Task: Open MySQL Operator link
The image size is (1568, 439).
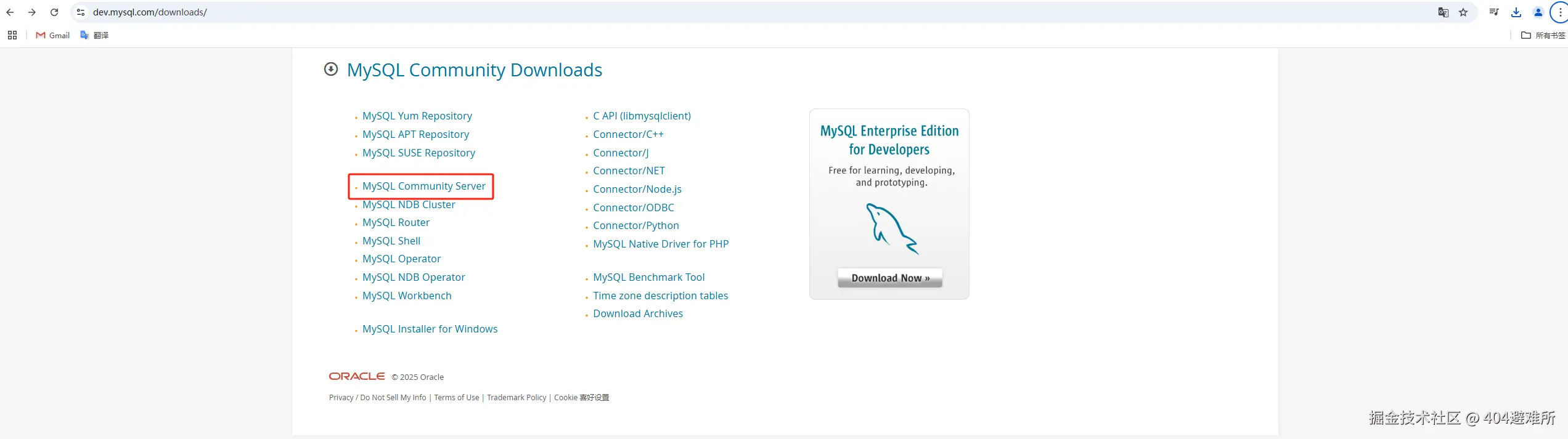Action: tap(401, 259)
